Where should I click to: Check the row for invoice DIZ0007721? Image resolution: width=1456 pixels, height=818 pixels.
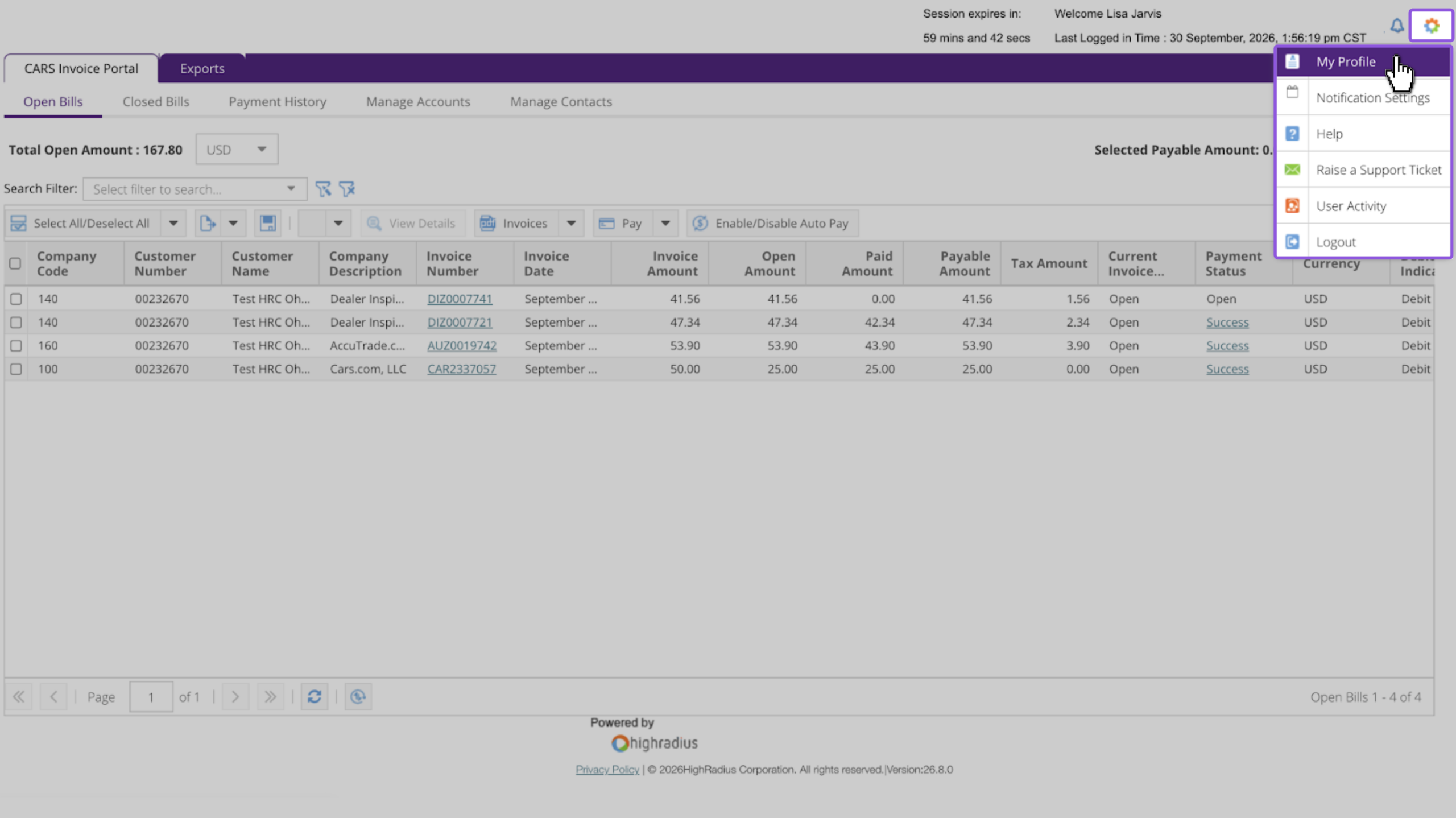16,322
